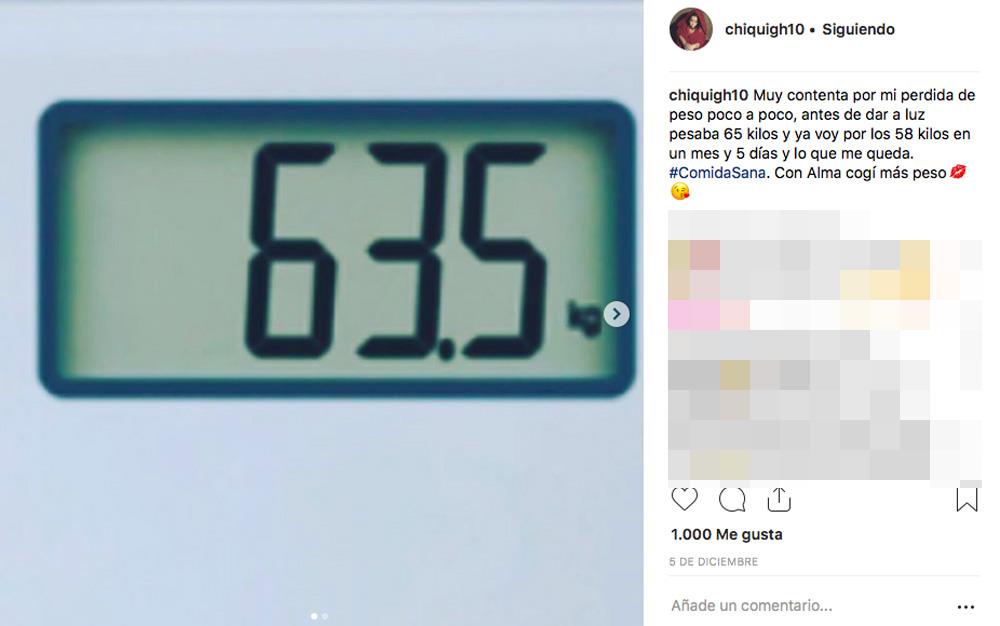Toggle the Siguiendo following button
The width and height of the screenshot is (1000, 626).
[858, 29]
